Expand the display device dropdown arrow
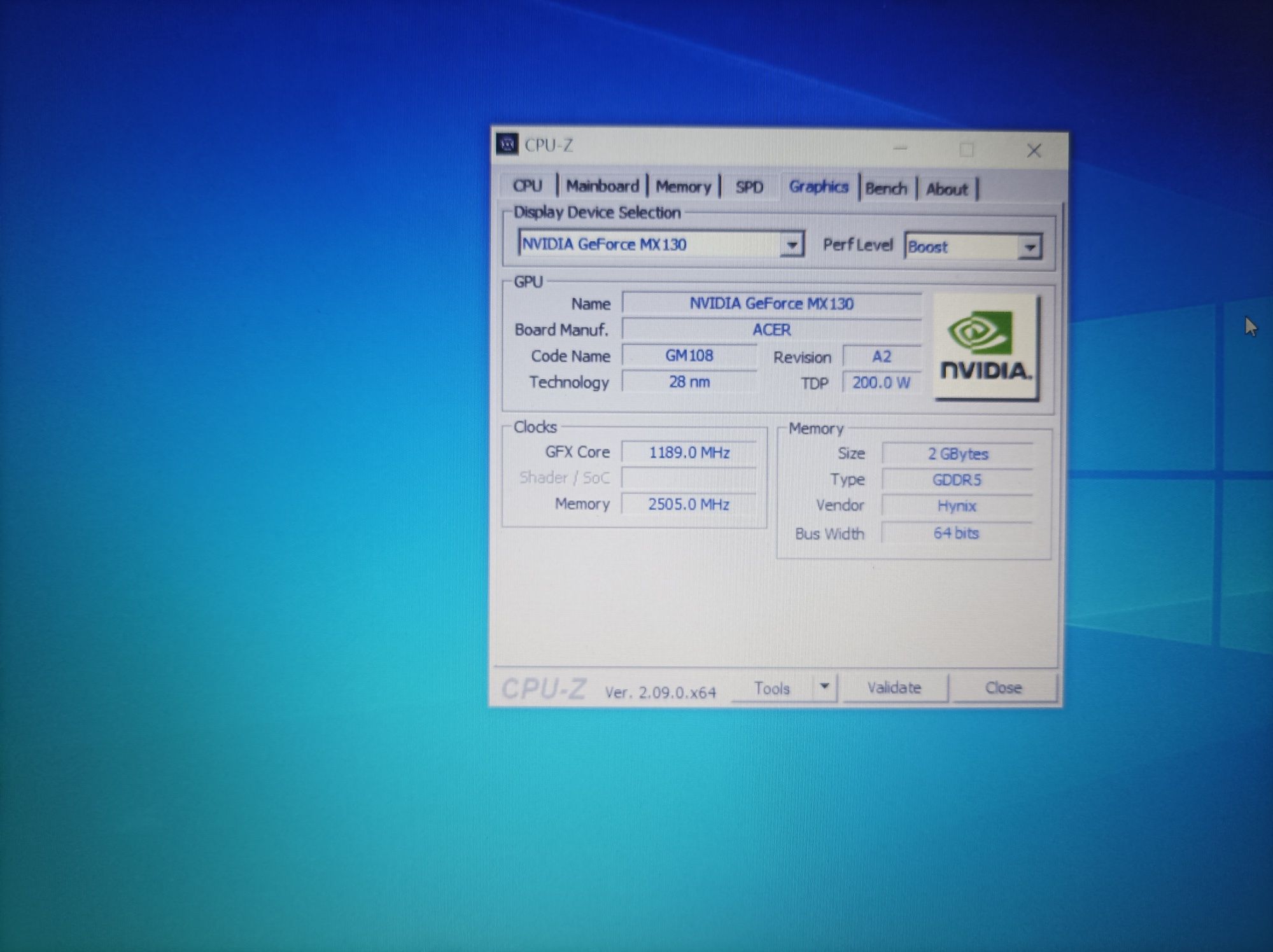Viewport: 1273px width, 952px height. pyautogui.click(x=791, y=244)
